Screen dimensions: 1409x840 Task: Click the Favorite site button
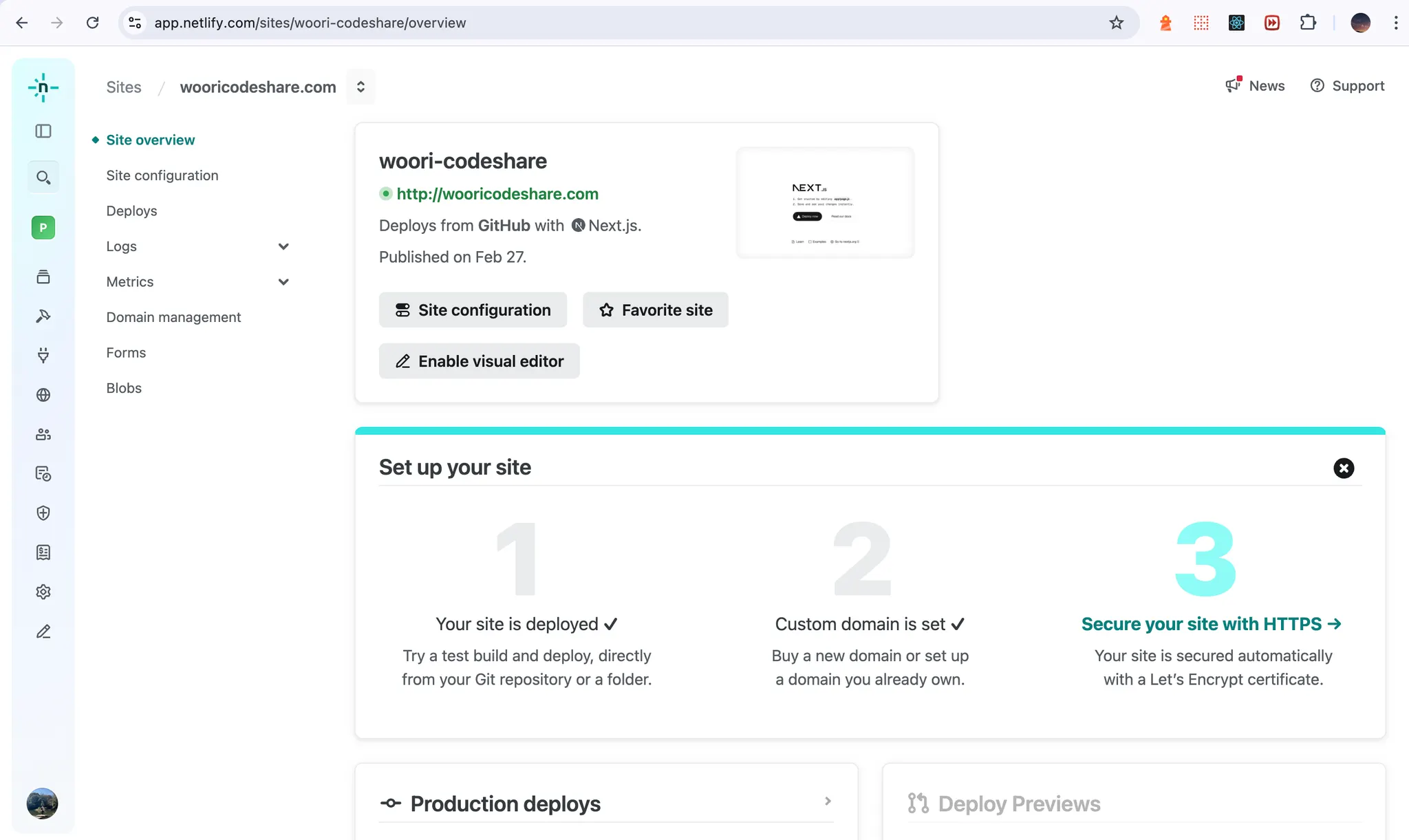point(655,310)
